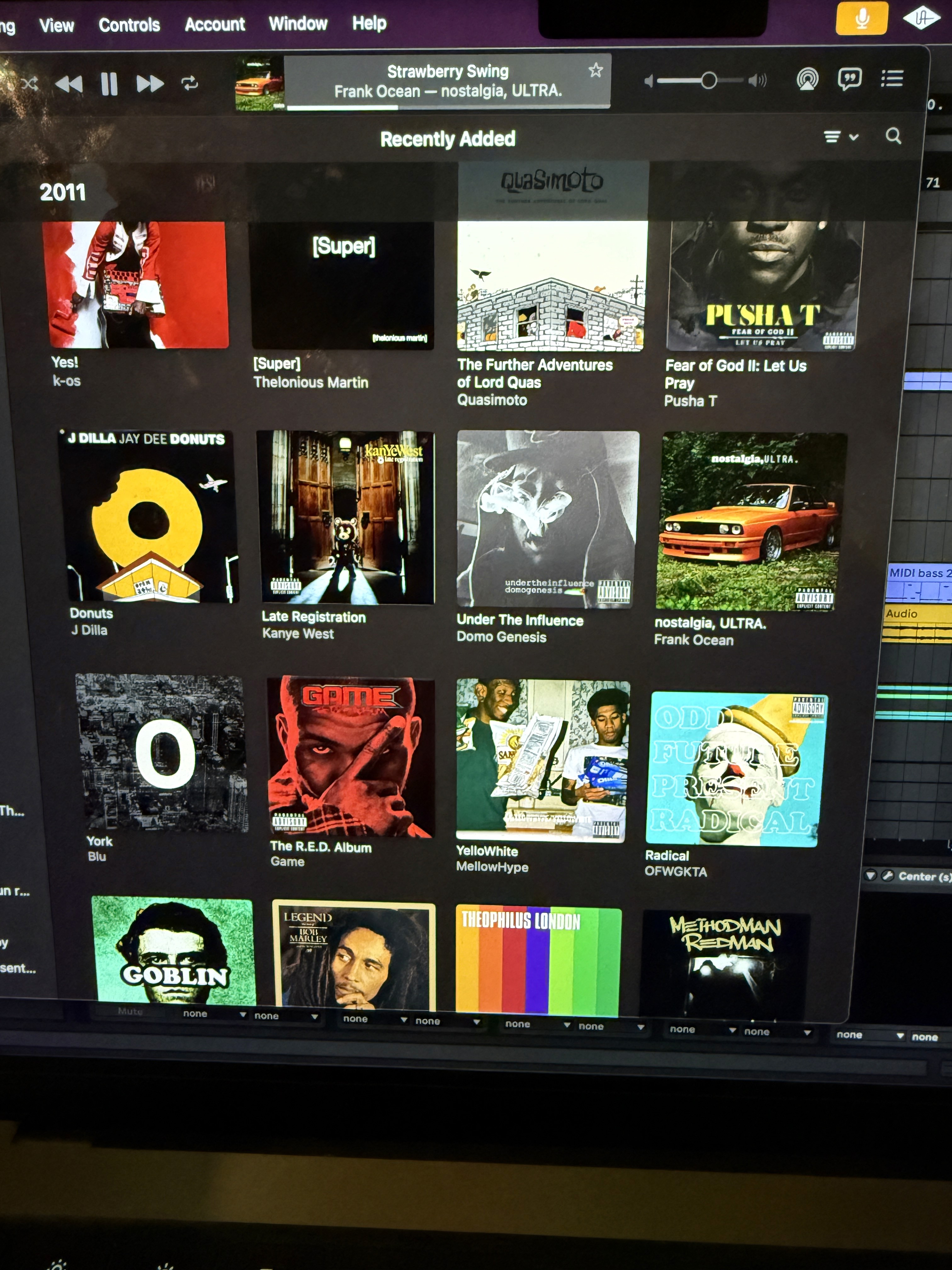The height and width of the screenshot is (1270, 952).
Task: Open the Up Next queue list
Action: [x=892, y=78]
